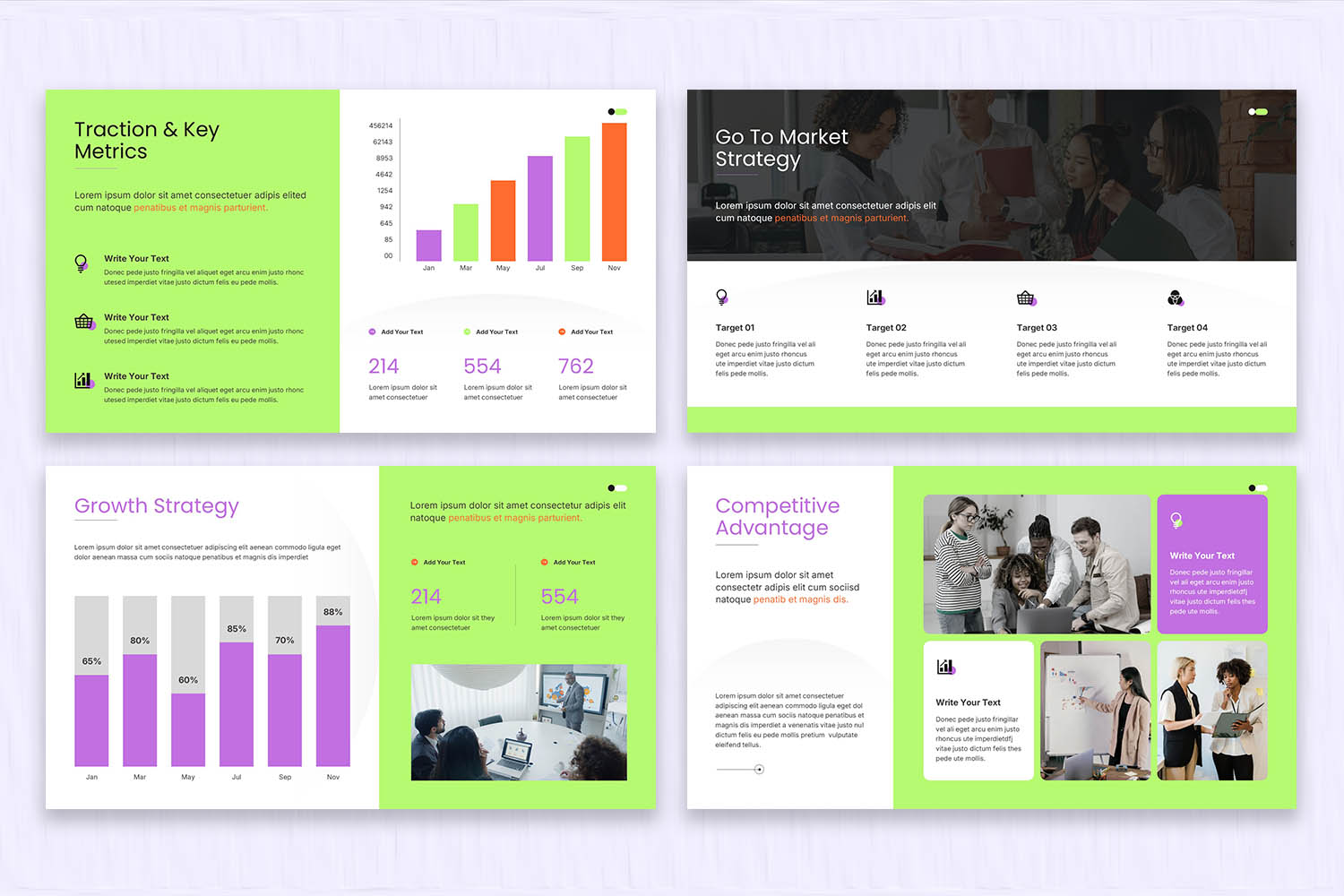Select the bar chart icon beside third Write Your Text item
The width and height of the screenshot is (1344, 896).
click(x=82, y=381)
